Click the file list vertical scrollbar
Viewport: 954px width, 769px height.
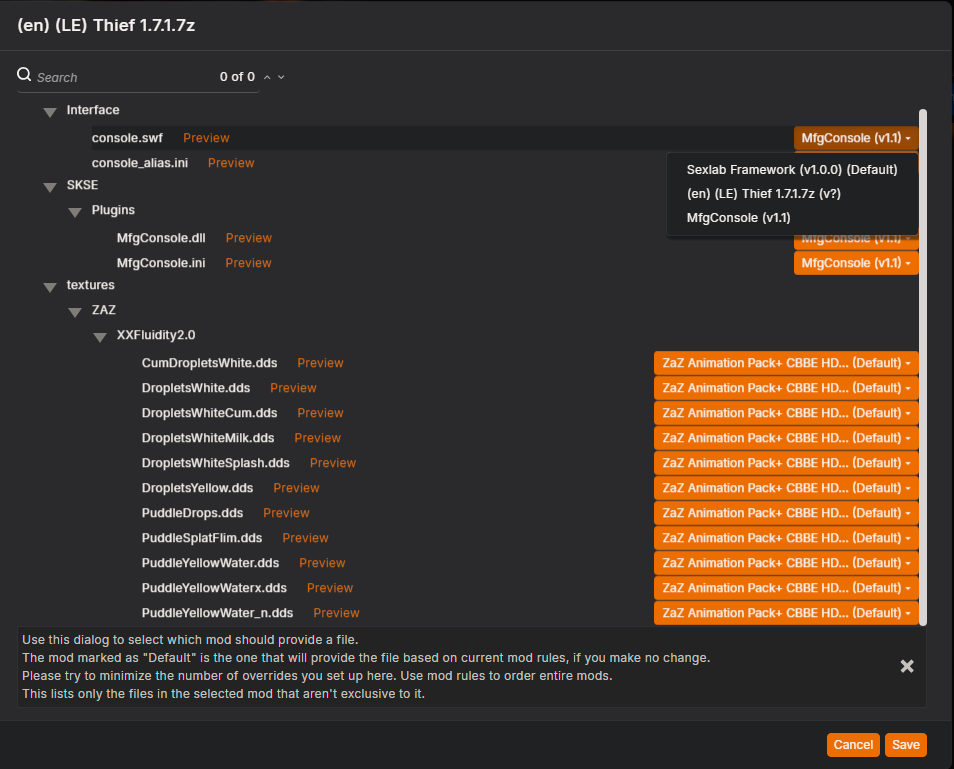923,367
